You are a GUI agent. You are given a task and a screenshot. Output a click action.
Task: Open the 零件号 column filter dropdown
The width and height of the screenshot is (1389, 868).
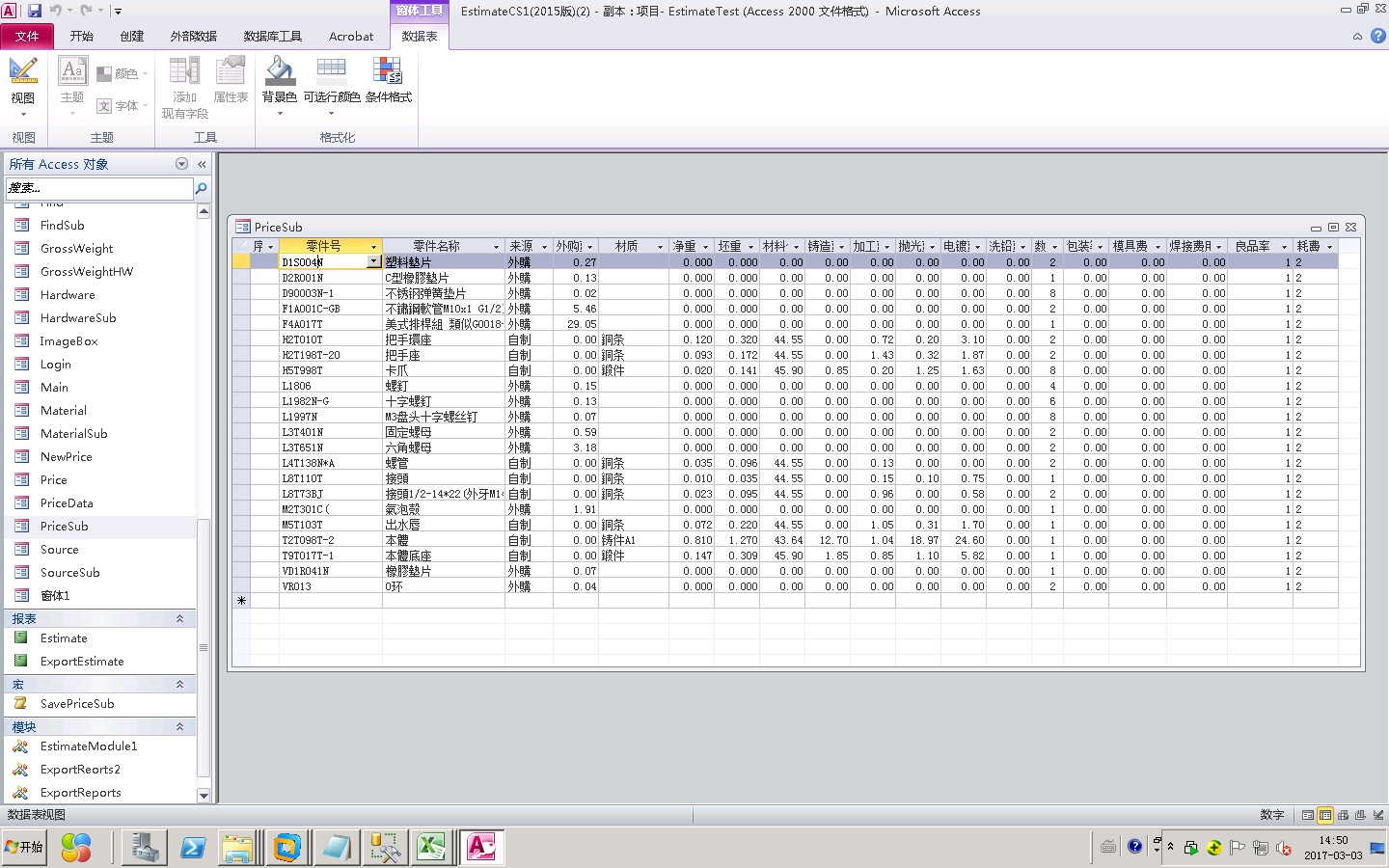(x=373, y=247)
